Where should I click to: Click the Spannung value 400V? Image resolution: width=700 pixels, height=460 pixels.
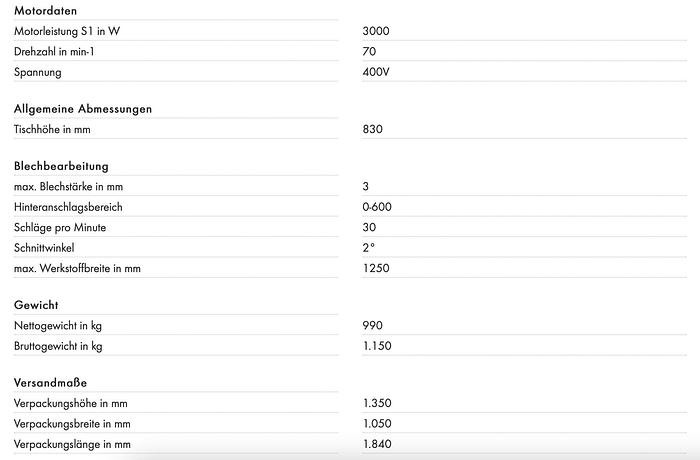point(377,72)
